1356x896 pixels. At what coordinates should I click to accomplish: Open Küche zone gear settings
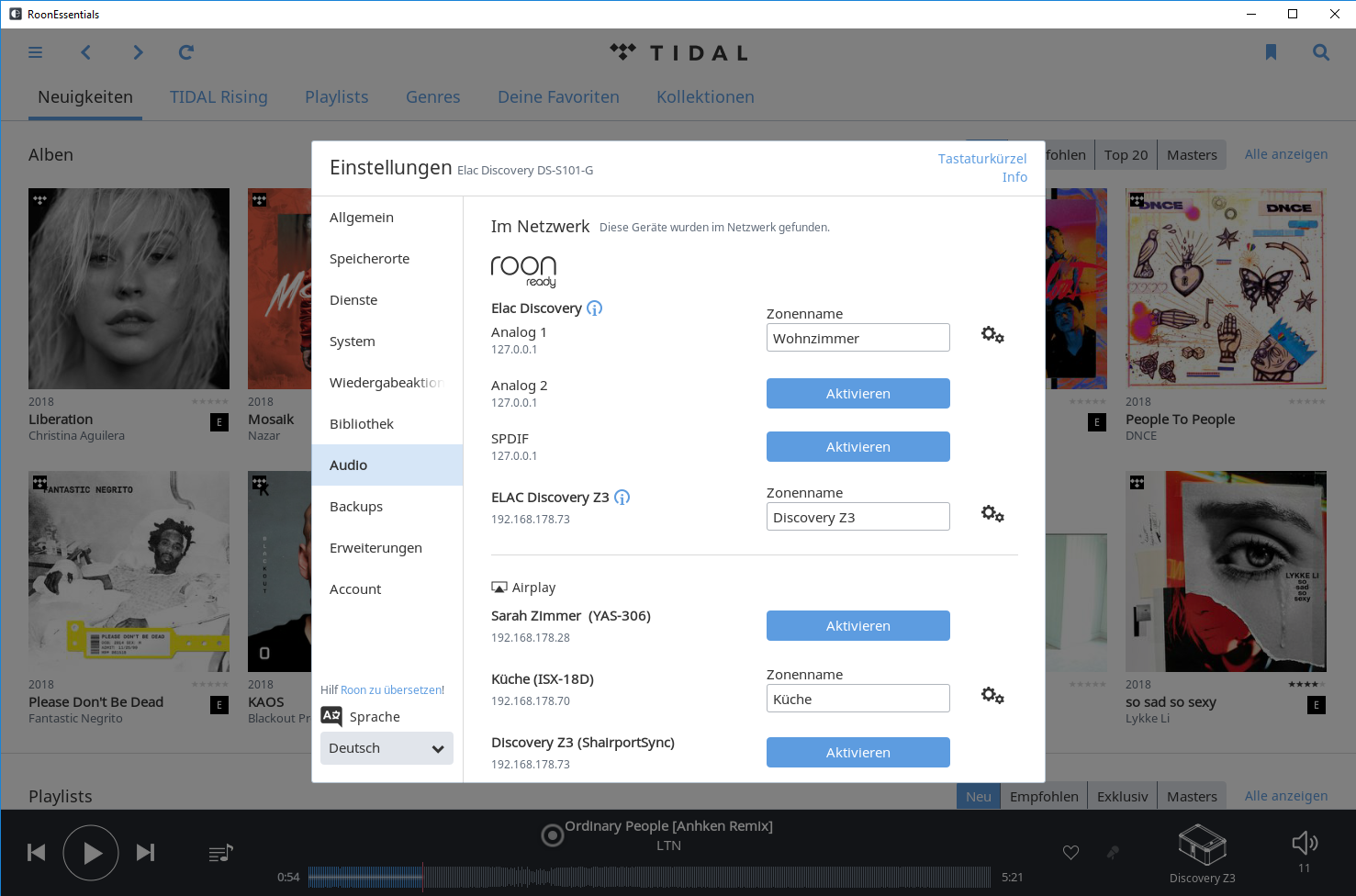(992, 696)
